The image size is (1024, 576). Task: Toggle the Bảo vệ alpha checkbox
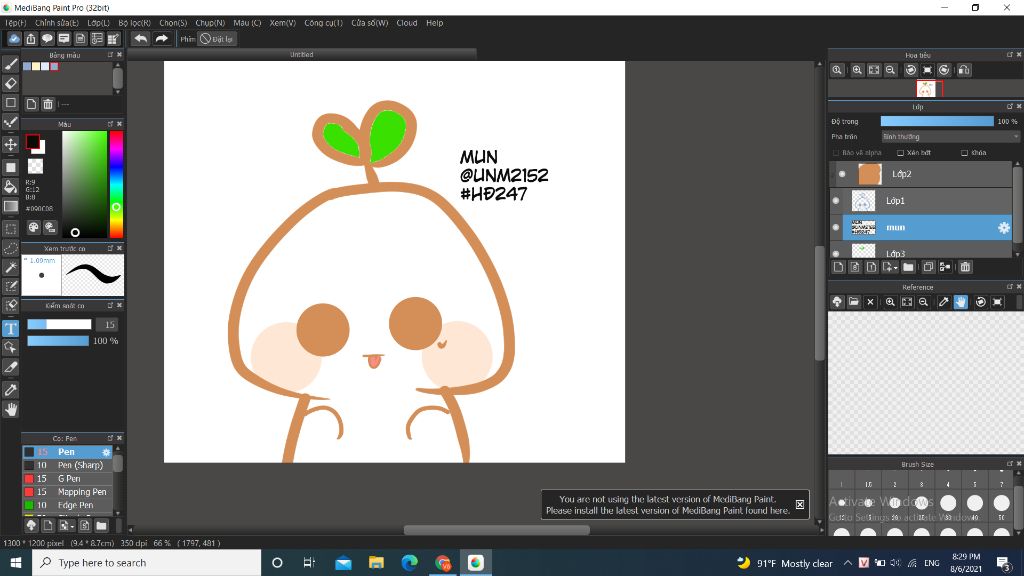[836, 153]
